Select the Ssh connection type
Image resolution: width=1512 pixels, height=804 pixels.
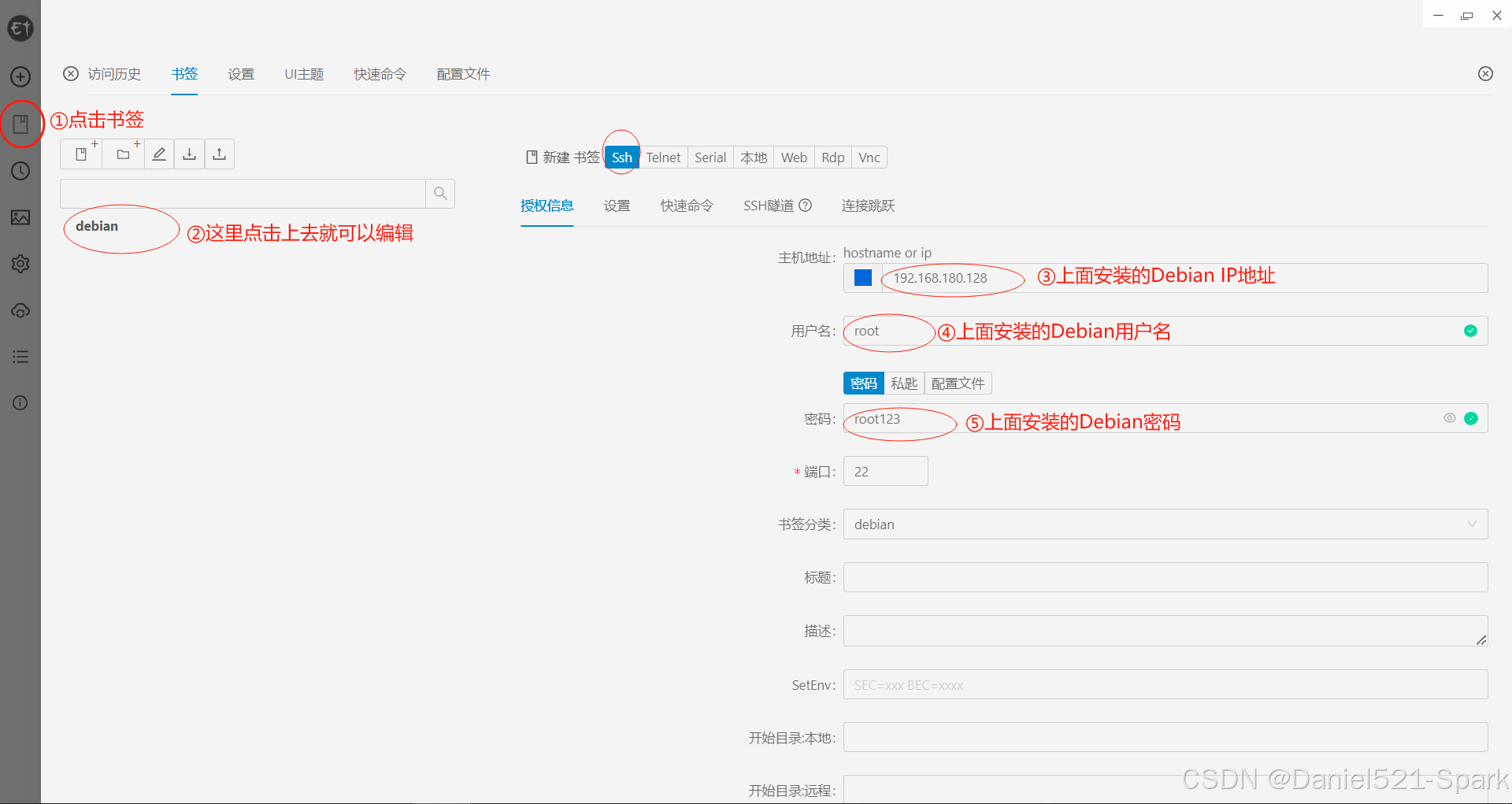622,157
